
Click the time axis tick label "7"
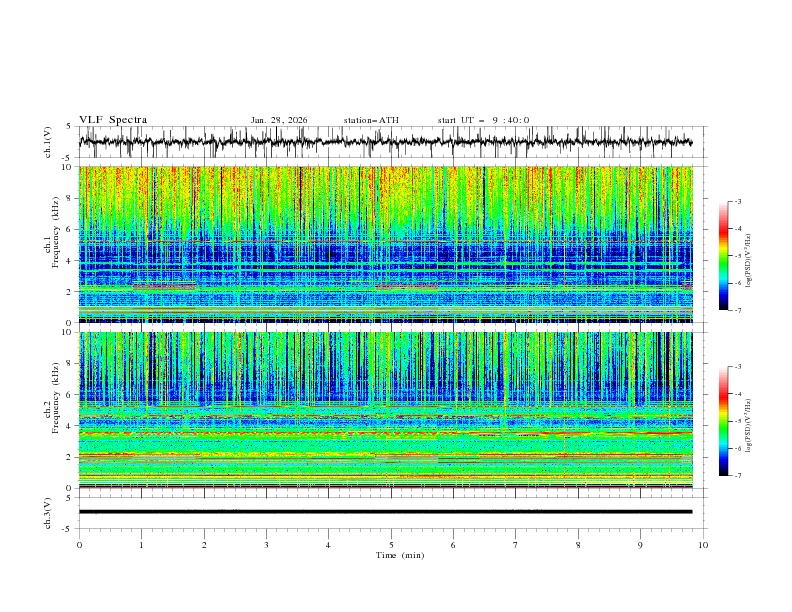click(x=516, y=545)
